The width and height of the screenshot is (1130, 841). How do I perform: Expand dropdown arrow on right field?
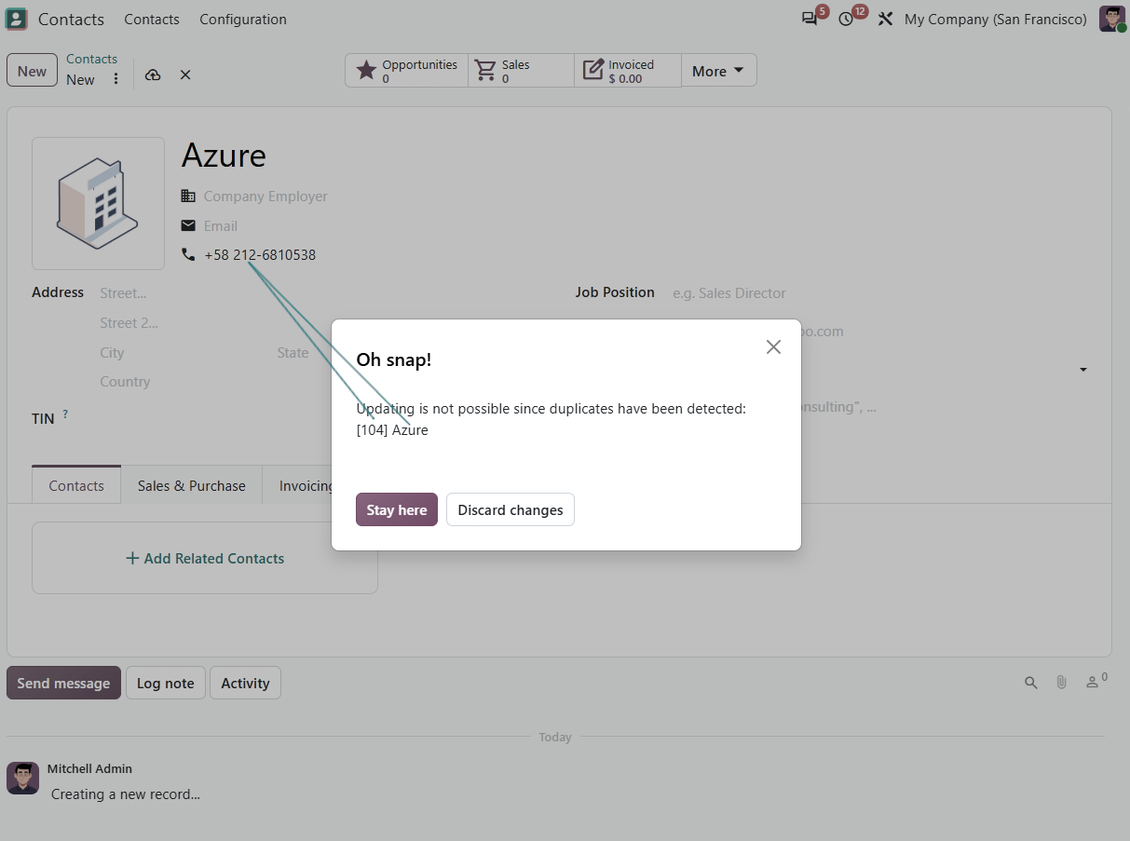[1082, 370]
